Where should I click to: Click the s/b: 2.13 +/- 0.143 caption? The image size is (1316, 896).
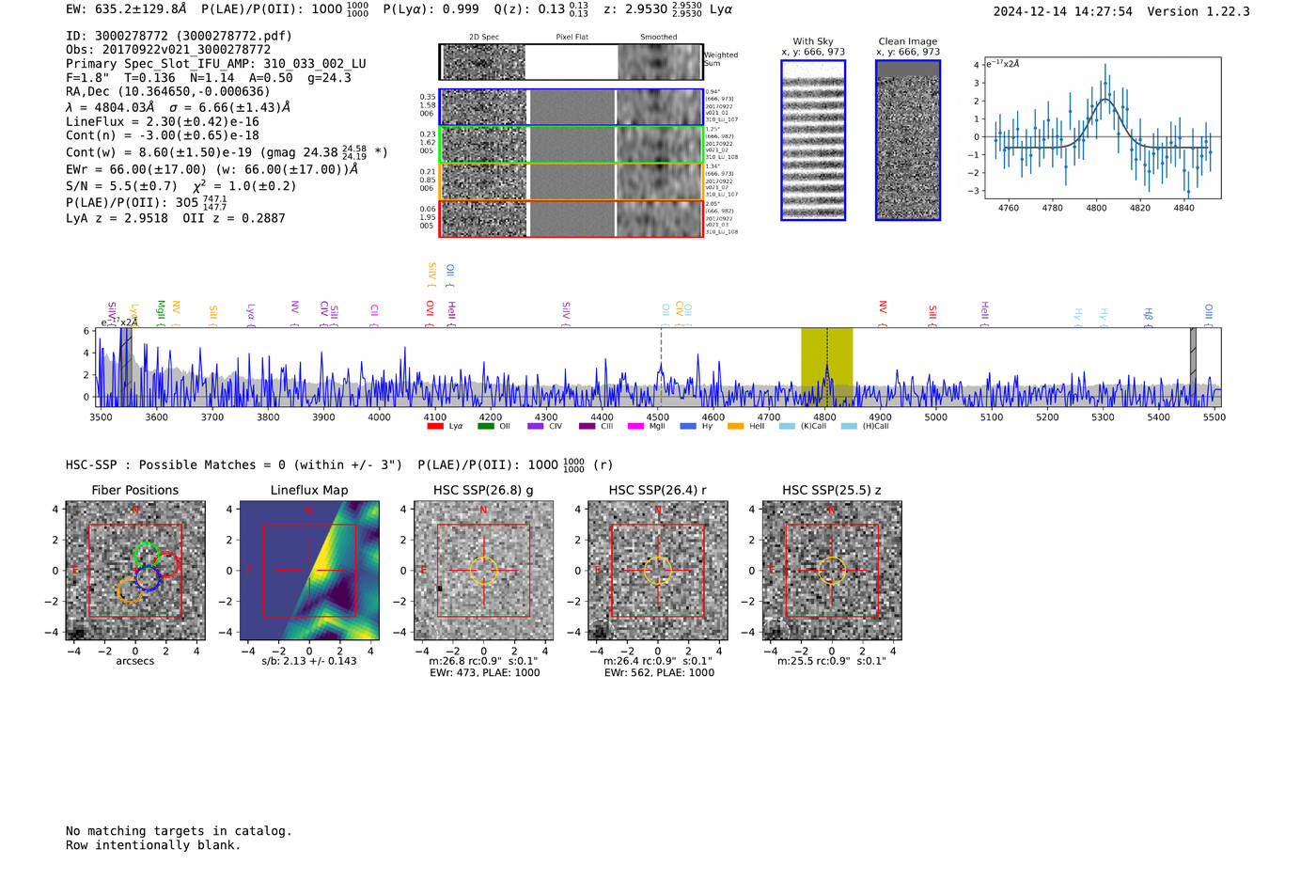click(x=309, y=661)
